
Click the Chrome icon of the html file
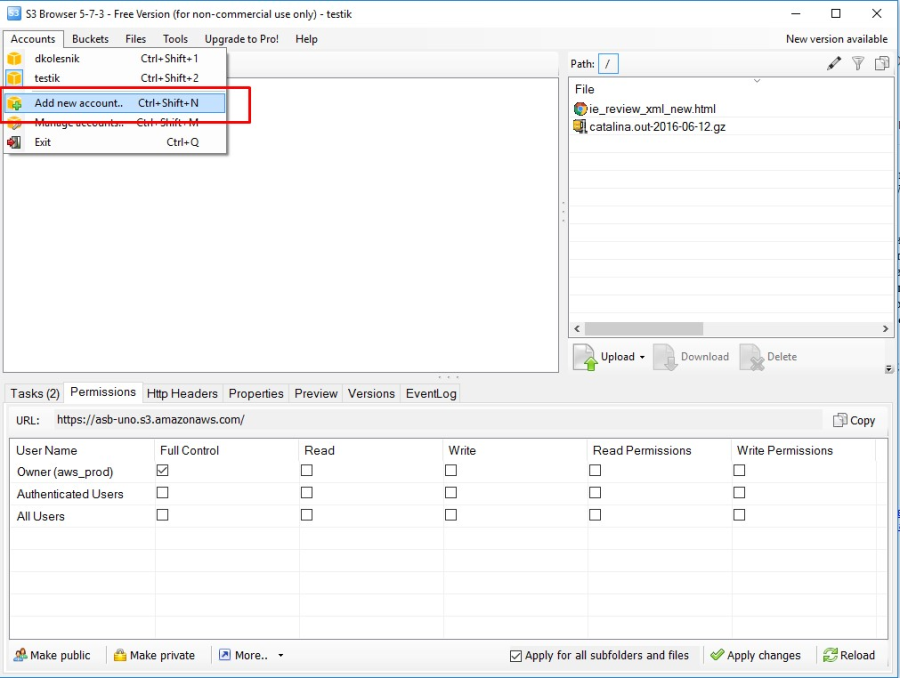pyautogui.click(x=580, y=109)
